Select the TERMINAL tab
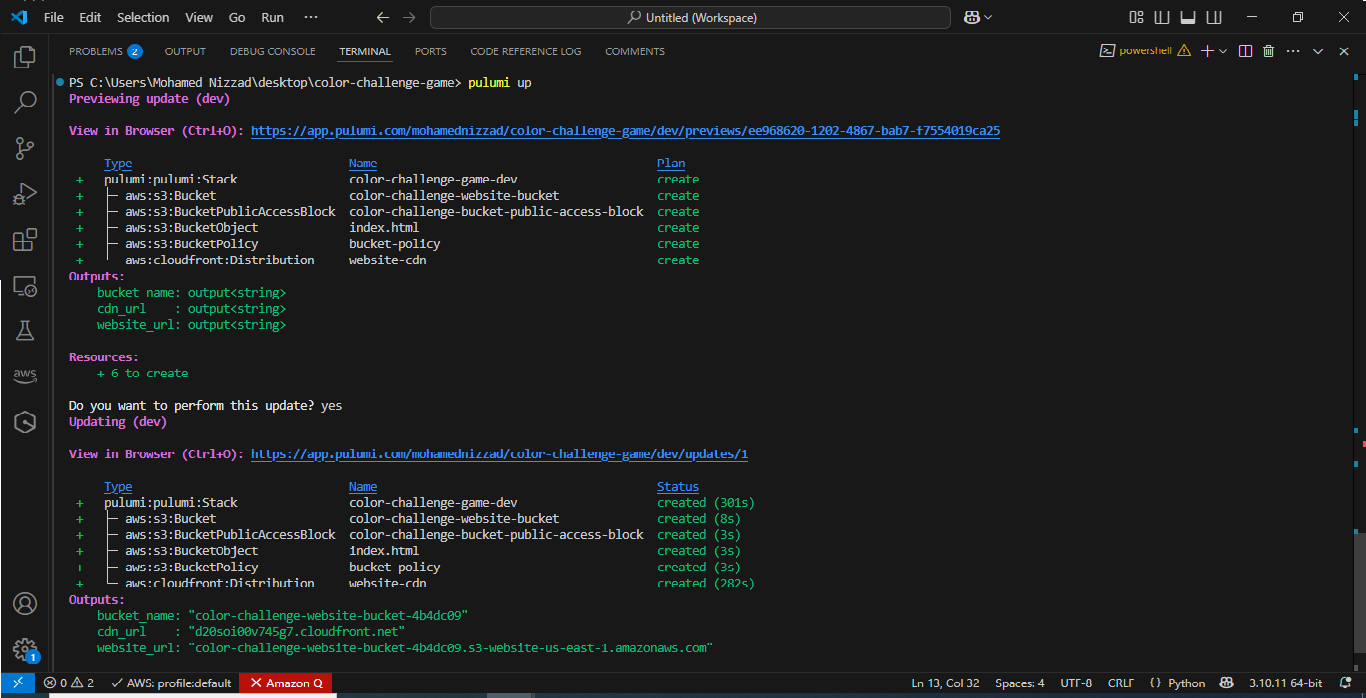 365,51
